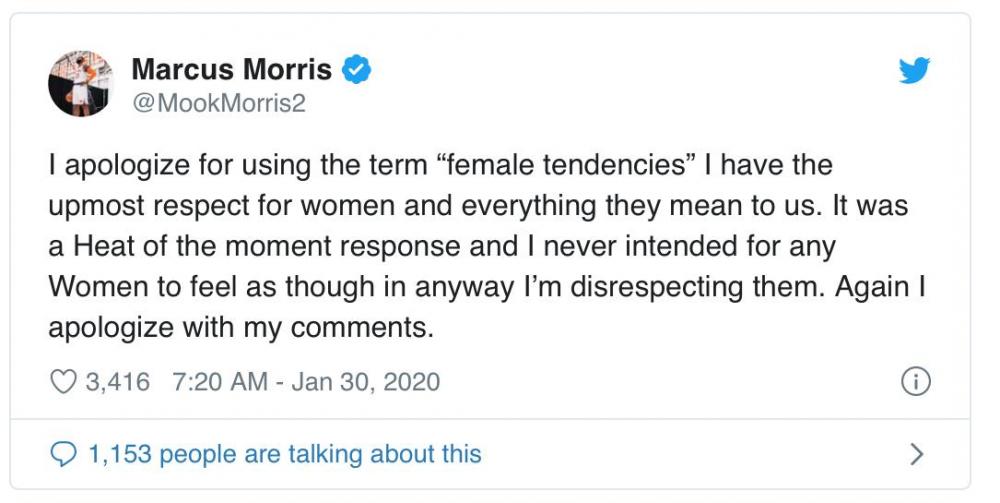The width and height of the screenshot is (1000, 503).
Task: Click the reply speech bubble icon
Action: pos(63,454)
